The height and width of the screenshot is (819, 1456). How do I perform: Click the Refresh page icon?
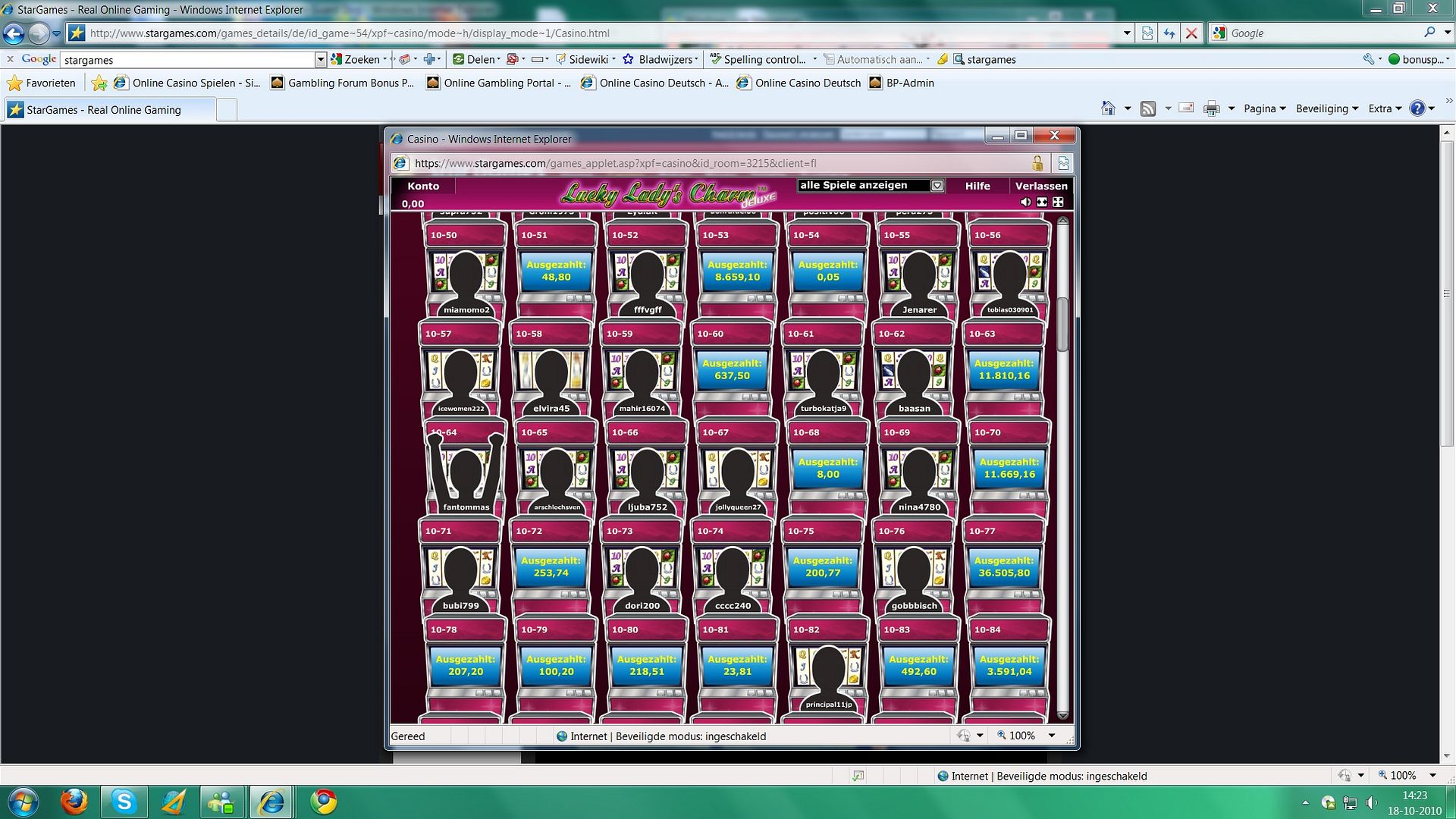[1169, 33]
